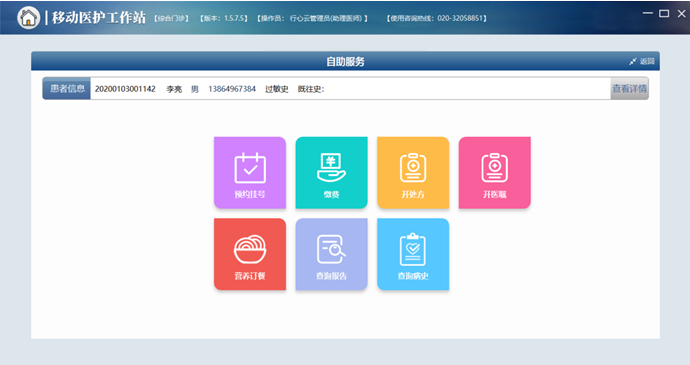Click patient ID 20200103001142
This screenshot has width=690, height=365.
125,89
